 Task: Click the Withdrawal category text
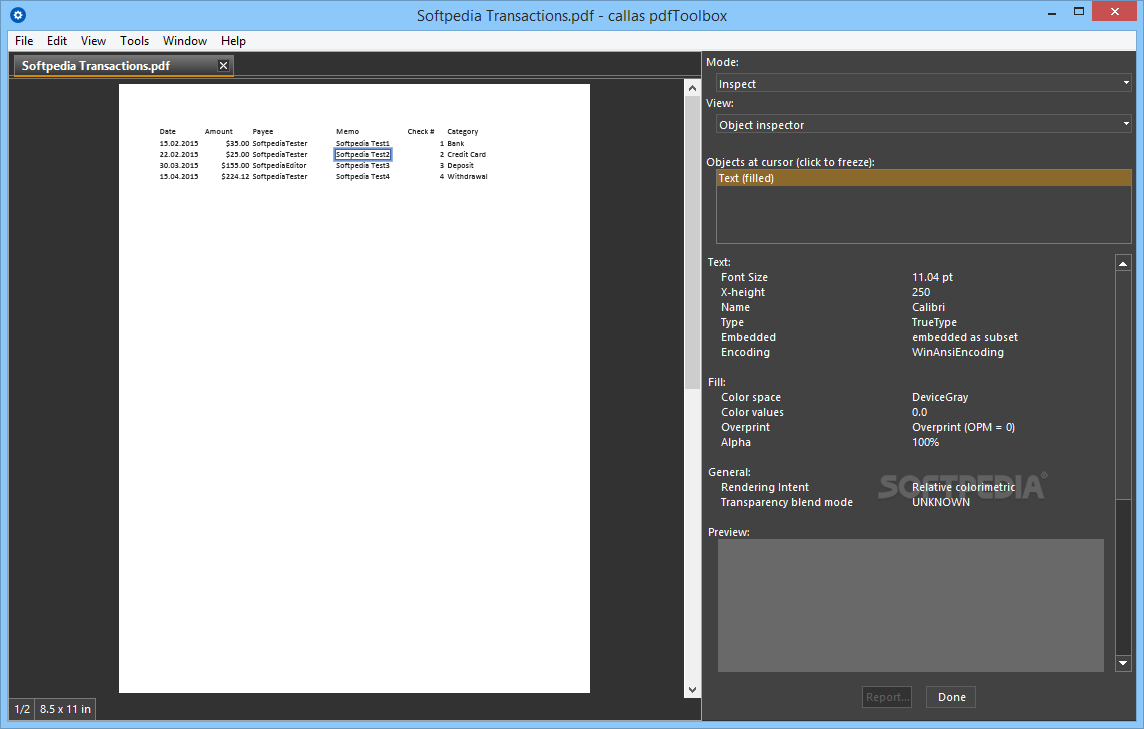(x=467, y=177)
